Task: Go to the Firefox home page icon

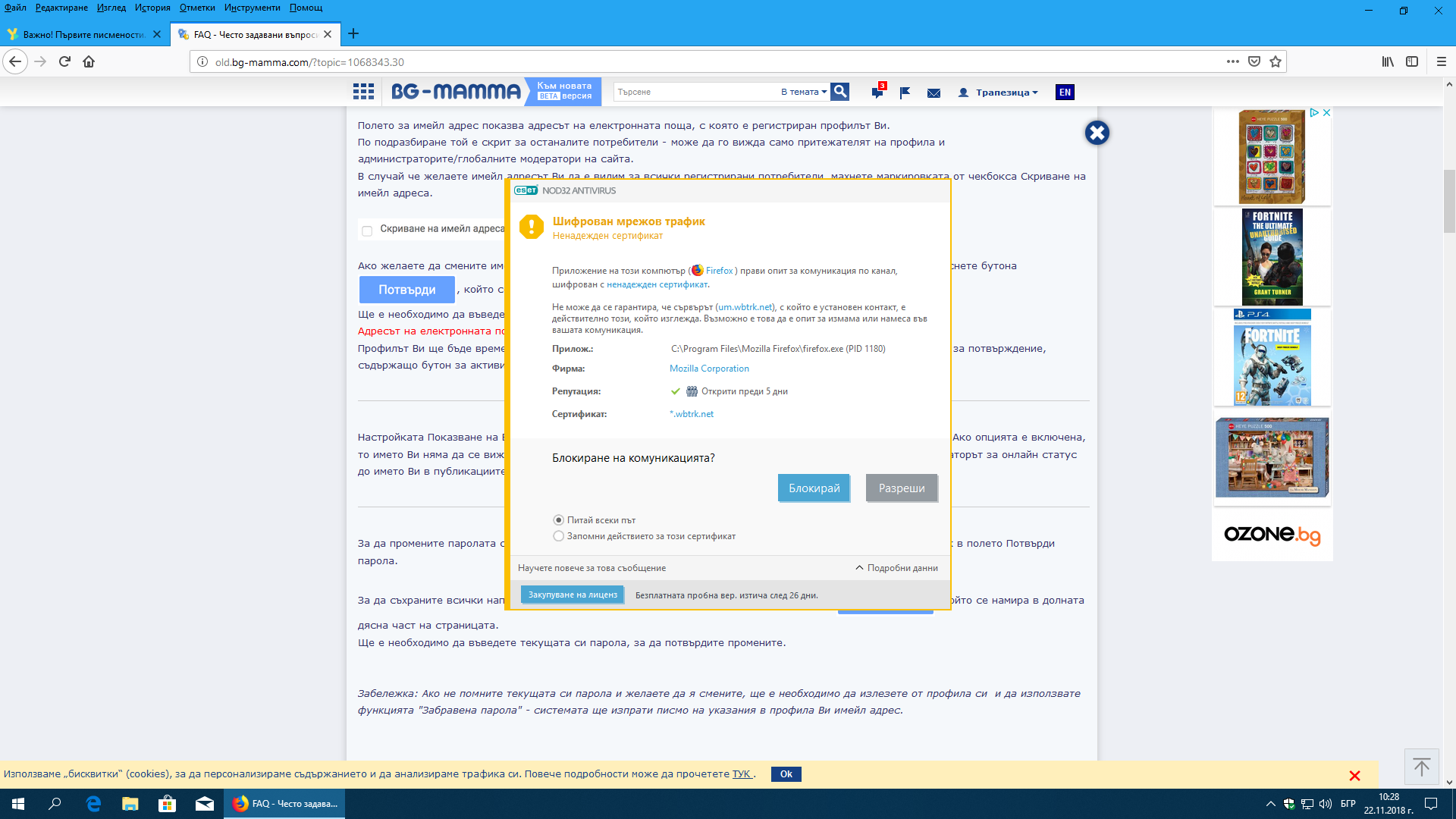Action: coord(89,61)
